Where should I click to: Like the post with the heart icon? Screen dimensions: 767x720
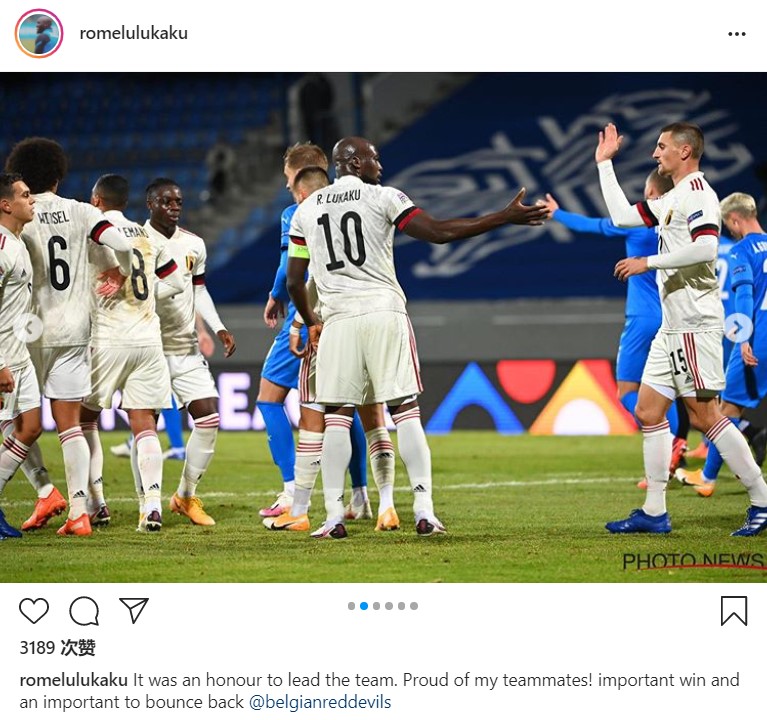click(34, 610)
